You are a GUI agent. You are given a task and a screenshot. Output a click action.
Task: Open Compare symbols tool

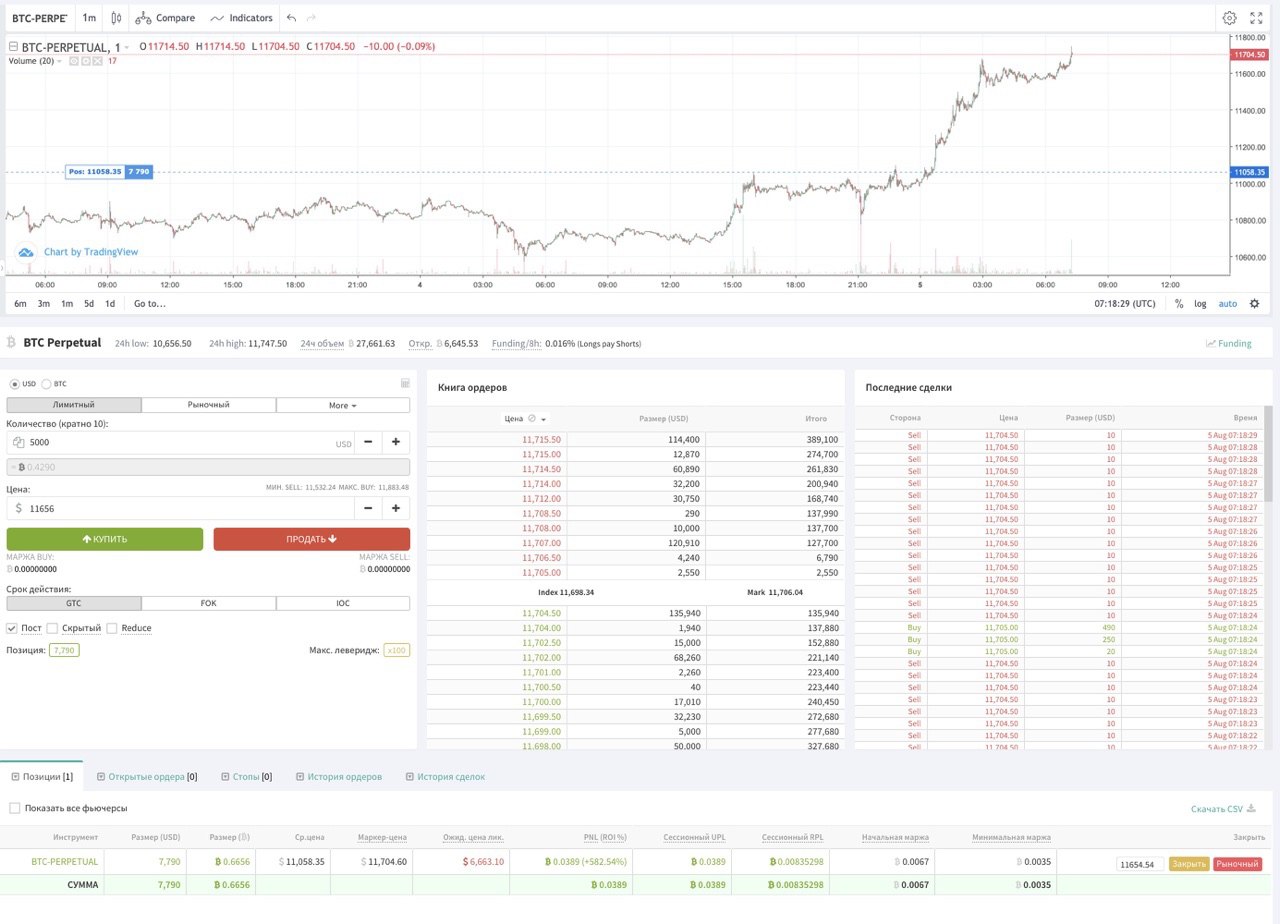(165, 18)
